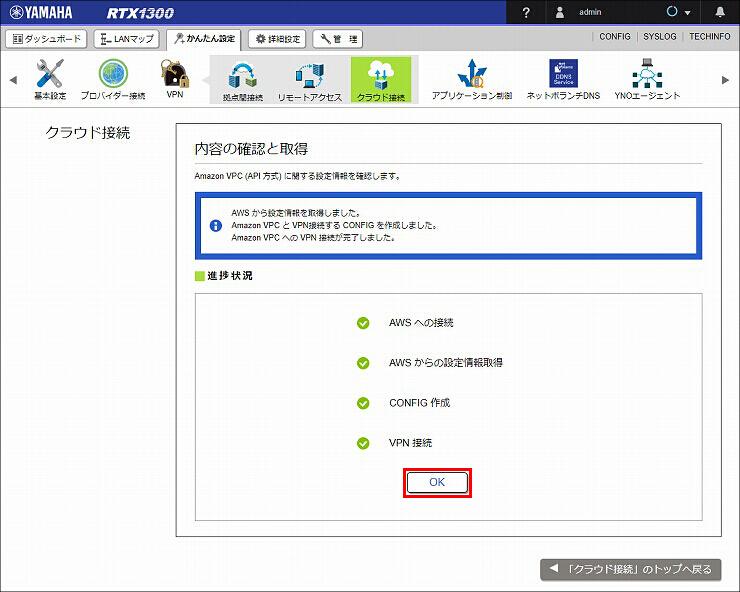Viewport: 740px width, 592px height.
Task: Go back via 「クラウド接続」のトップへ戻る button
Action: [x=631, y=569]
